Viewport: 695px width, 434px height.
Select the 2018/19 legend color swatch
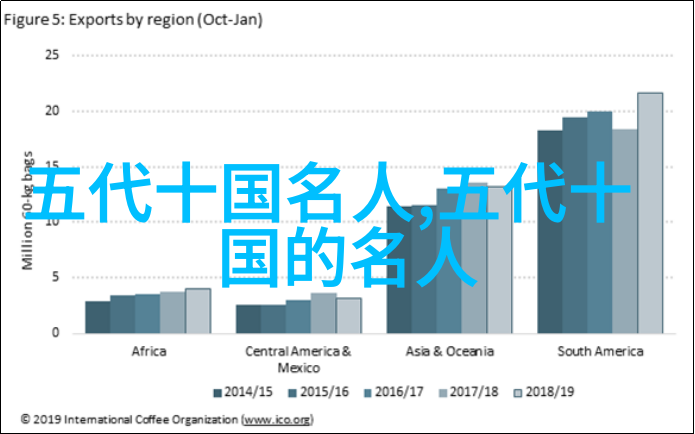coord(518,393)
